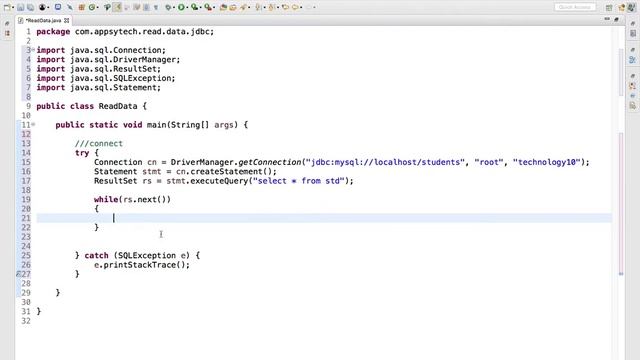Click the "technology10" password string

547,162
